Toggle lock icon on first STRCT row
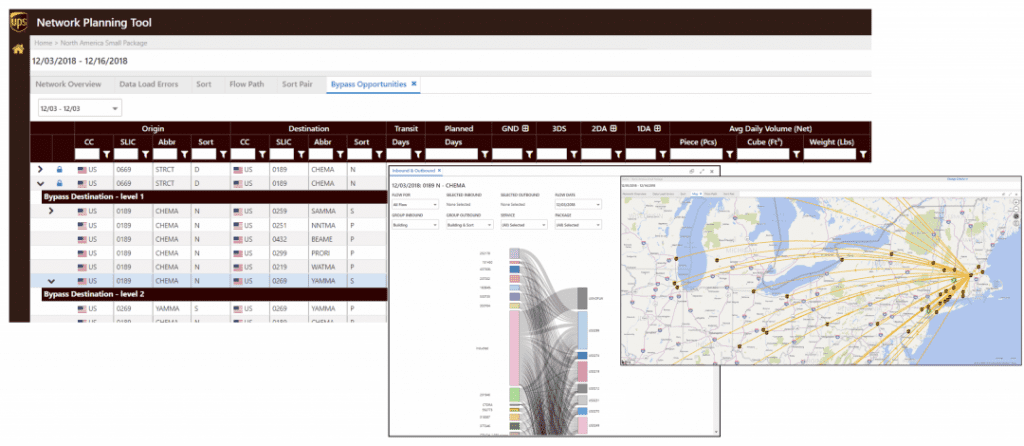The image size is (1024, 446). (59, 170)
